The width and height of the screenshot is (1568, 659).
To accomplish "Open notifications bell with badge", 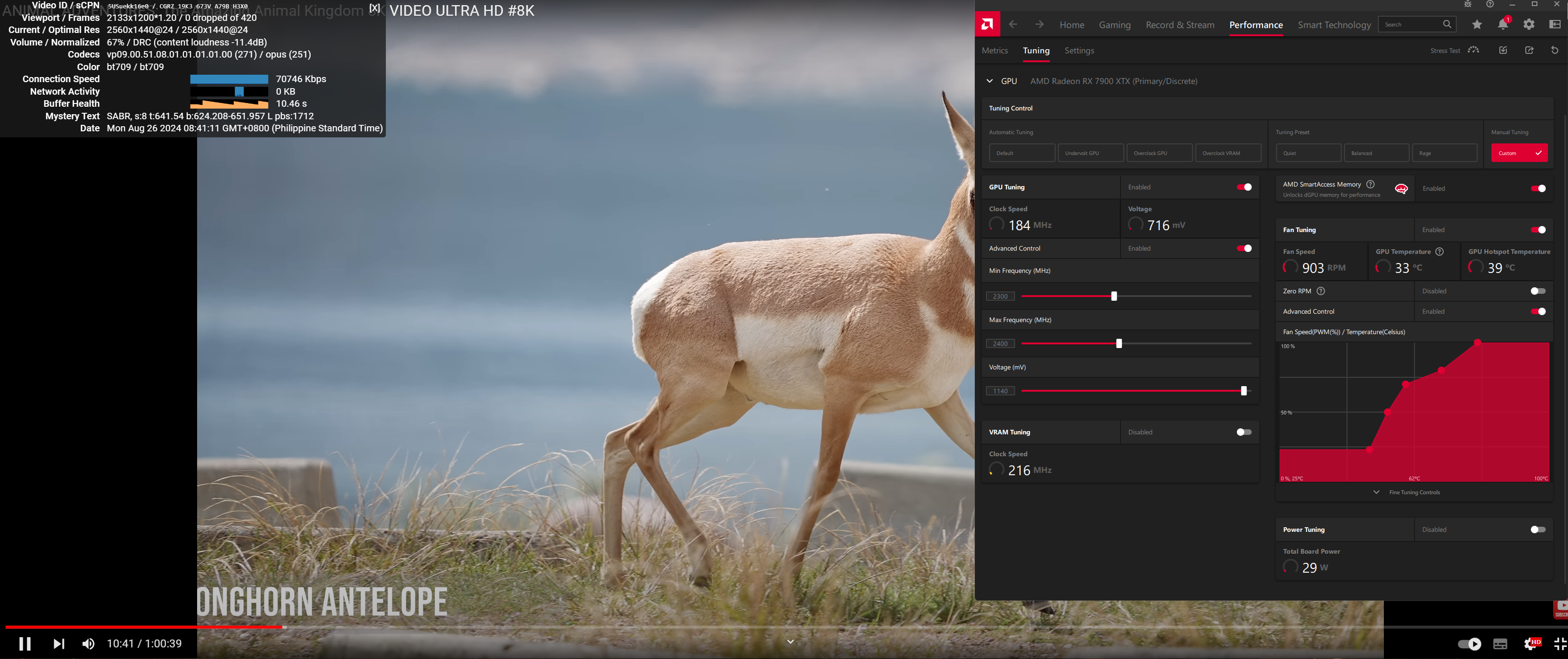I will (1503, 24).
